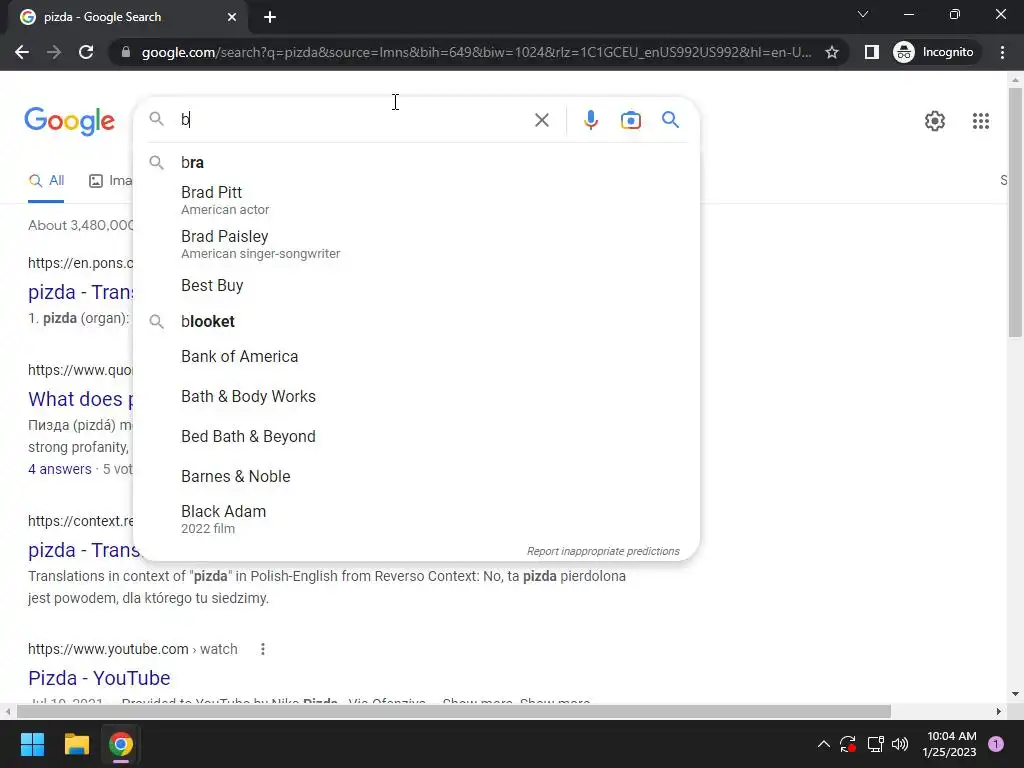This screenshot has height=768, width=1024.
Task: Open the sync tray icon with red dot
Action: 848,744
